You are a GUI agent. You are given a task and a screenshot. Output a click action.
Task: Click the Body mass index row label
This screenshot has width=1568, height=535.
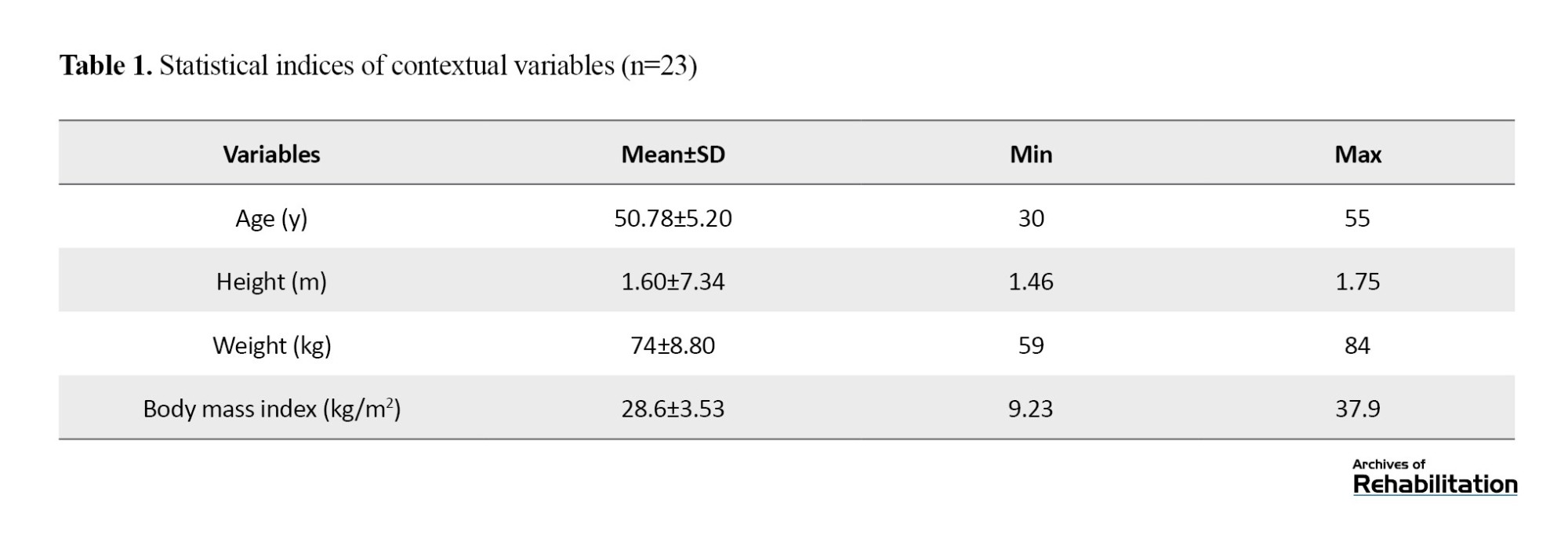point(272,409)
